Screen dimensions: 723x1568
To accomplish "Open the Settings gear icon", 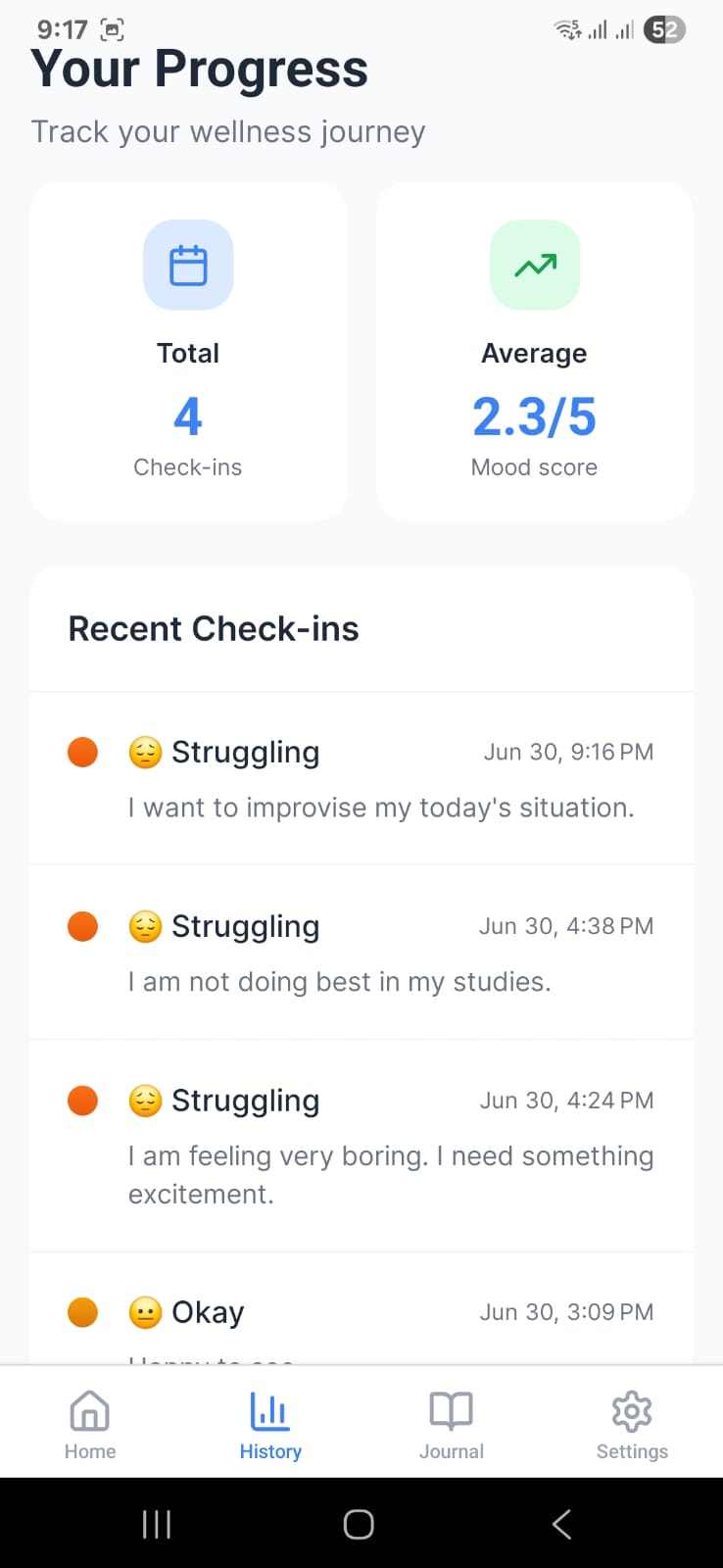I will (x=632, y=1411).
